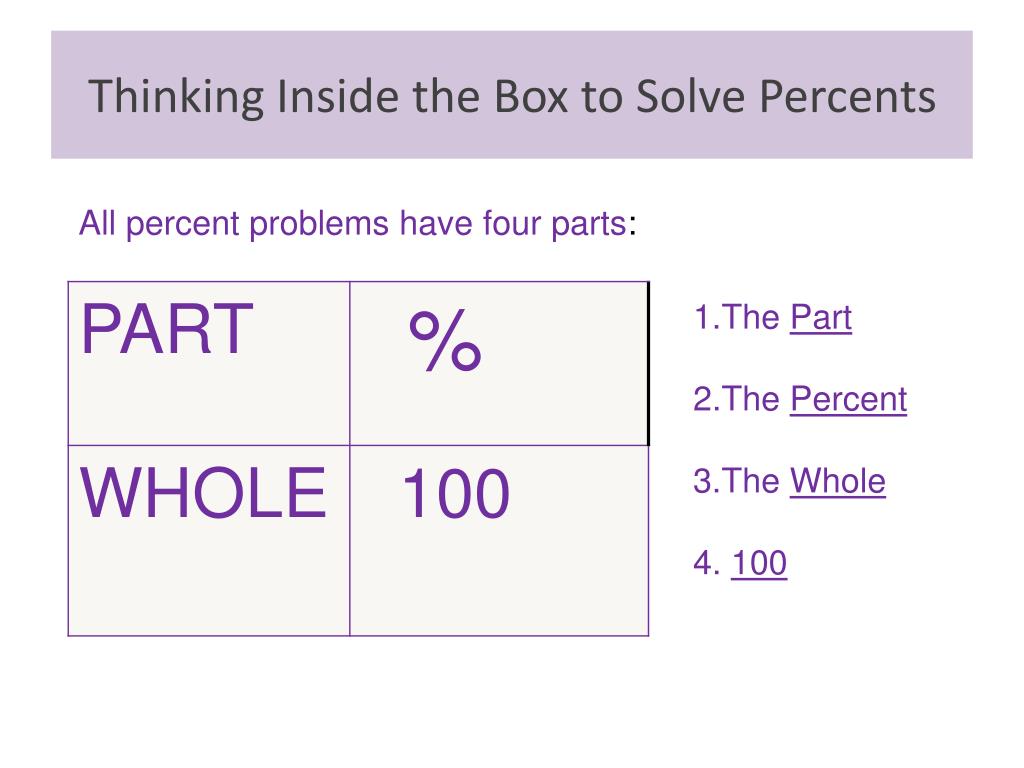Open the underlined 'Part' link
The width and height of the screenshot is (1024, 768).
click(821, 318)
